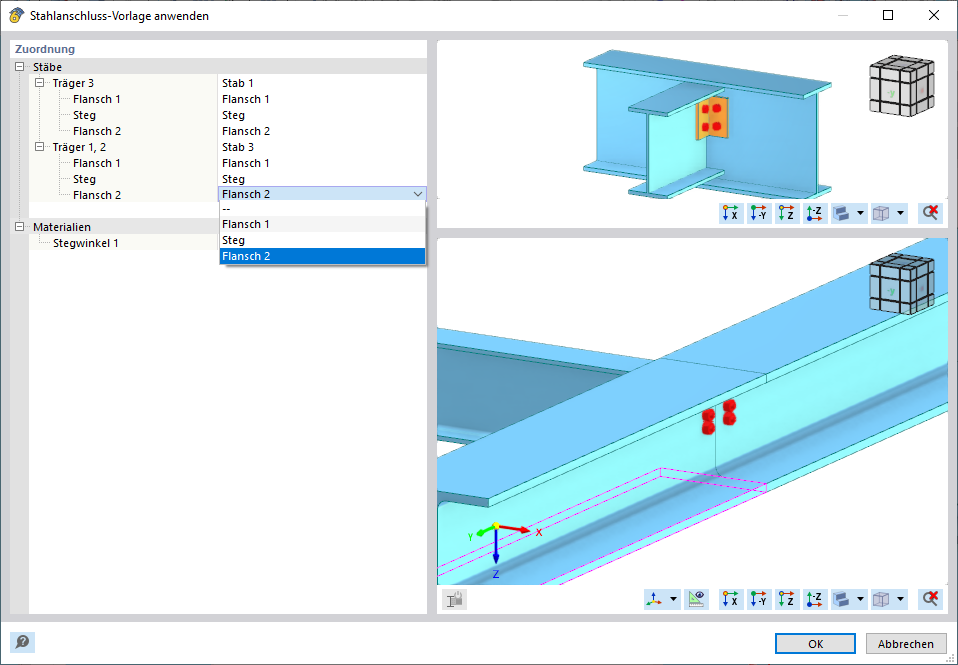The image size is (958, 665).
Task: Click the red bolts in lower 3D preview
Action: (x=718, y=417)
